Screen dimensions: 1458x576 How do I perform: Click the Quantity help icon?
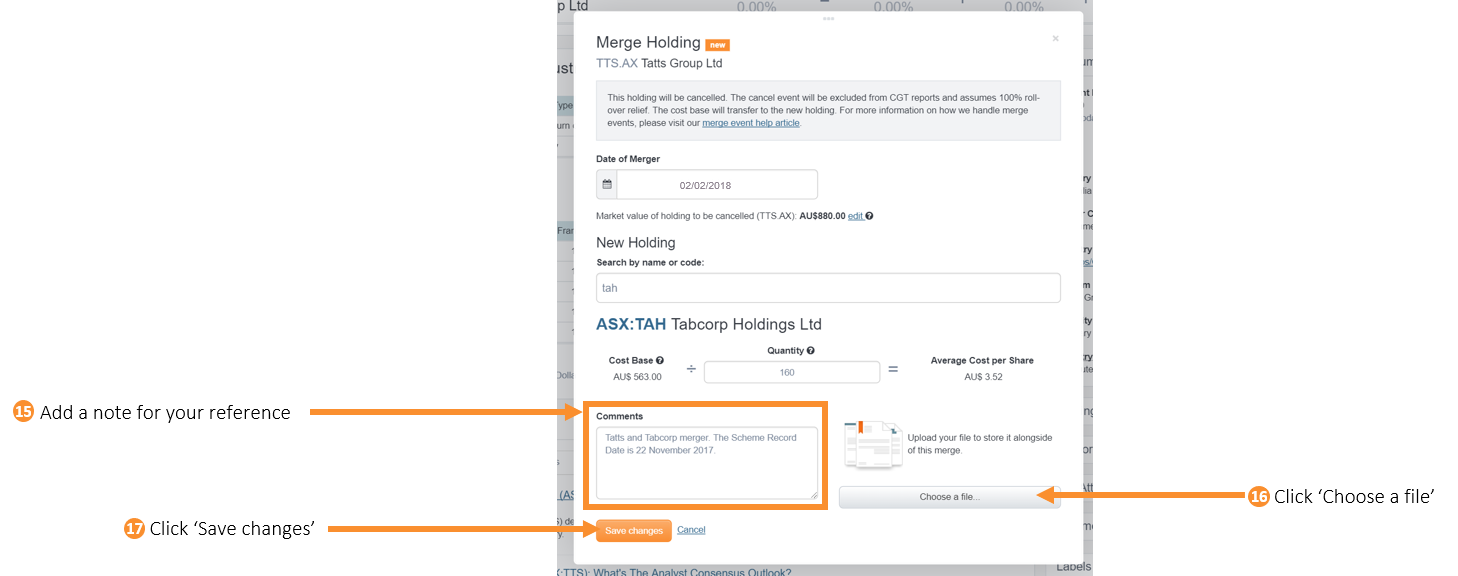[810, 351]
